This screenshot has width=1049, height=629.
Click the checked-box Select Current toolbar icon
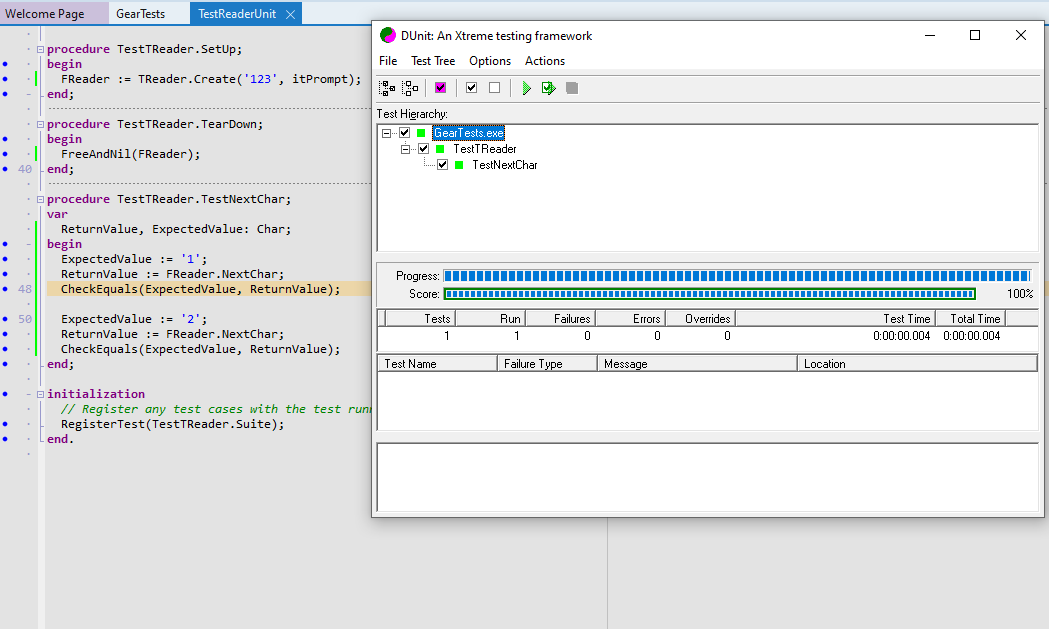click(x=471, y=88)
